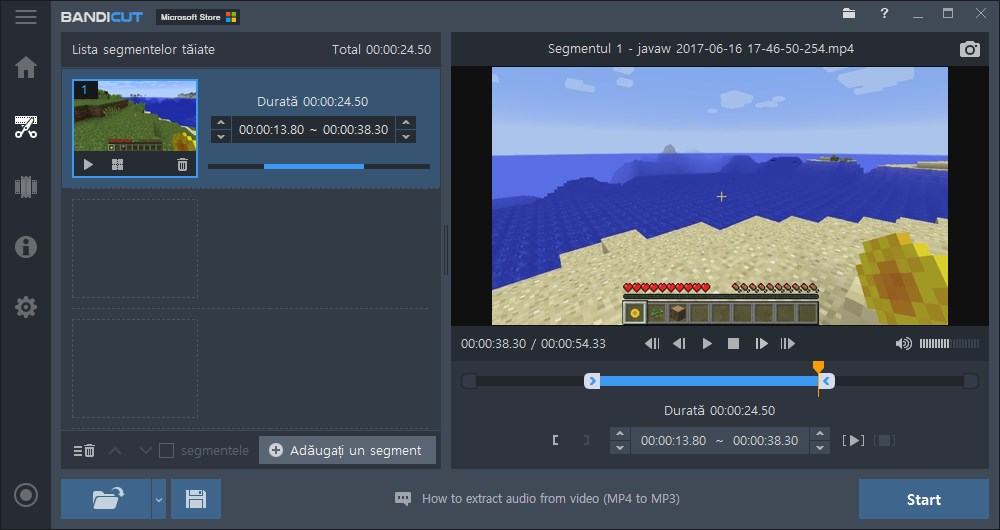Set end point with right bracket icon

[x=586, y=440]
